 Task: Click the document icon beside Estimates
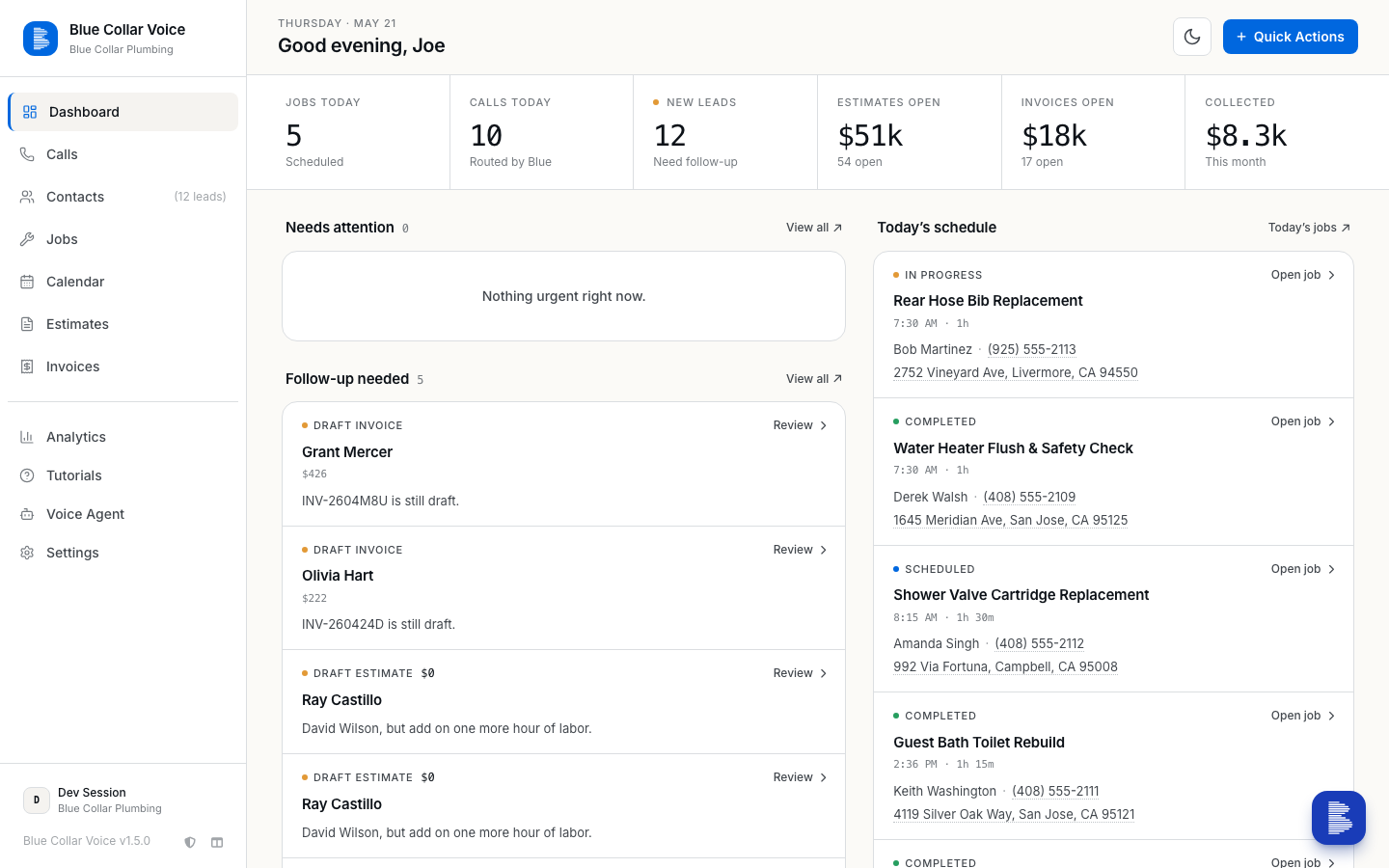[27, 324]
